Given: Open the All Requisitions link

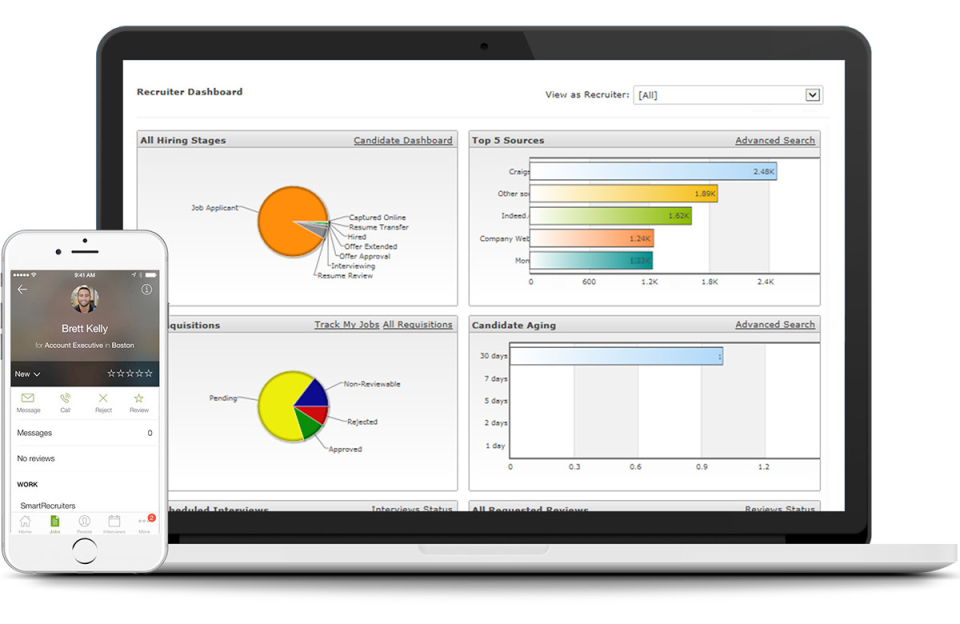Looking at the screenshot, I should tap(418, 325).
